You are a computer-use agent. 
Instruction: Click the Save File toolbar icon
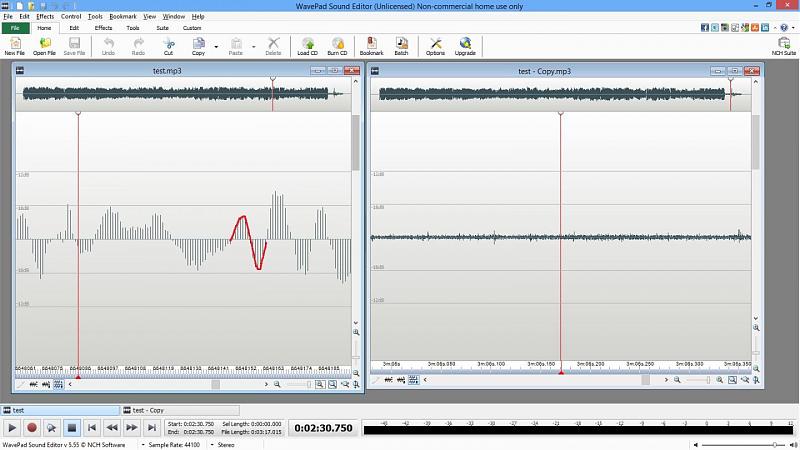point(74,46)
